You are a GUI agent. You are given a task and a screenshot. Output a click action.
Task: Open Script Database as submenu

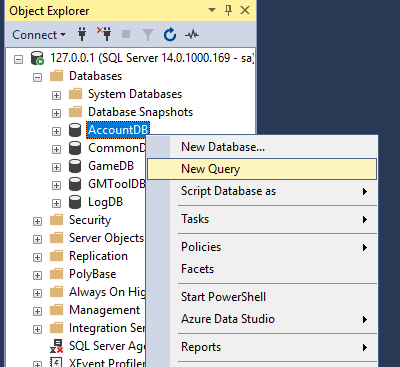tap(262, 191)
